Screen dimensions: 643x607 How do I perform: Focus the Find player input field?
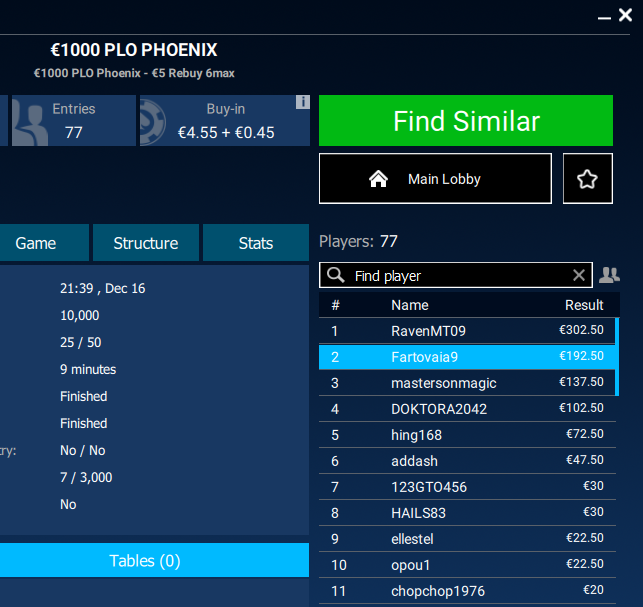[x=456, y=275]
